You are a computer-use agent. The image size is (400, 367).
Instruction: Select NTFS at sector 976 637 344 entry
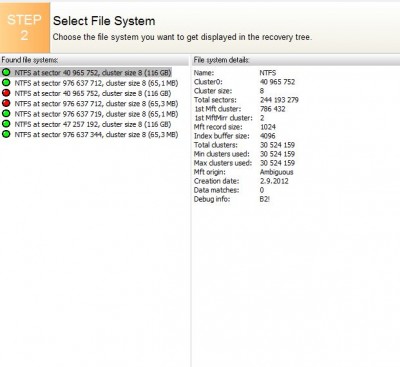(96, 135)
